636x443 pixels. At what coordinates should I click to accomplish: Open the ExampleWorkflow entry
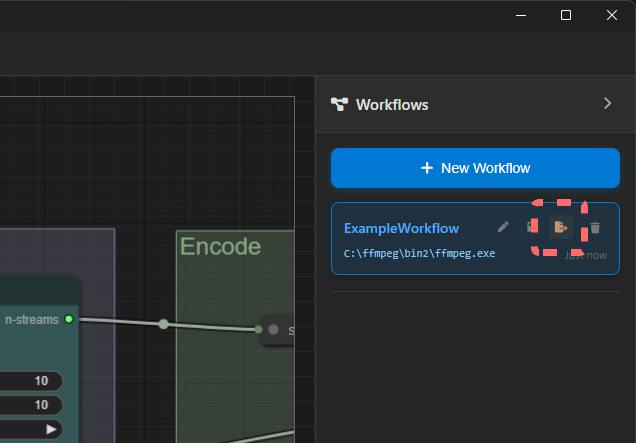coord(475,239)
